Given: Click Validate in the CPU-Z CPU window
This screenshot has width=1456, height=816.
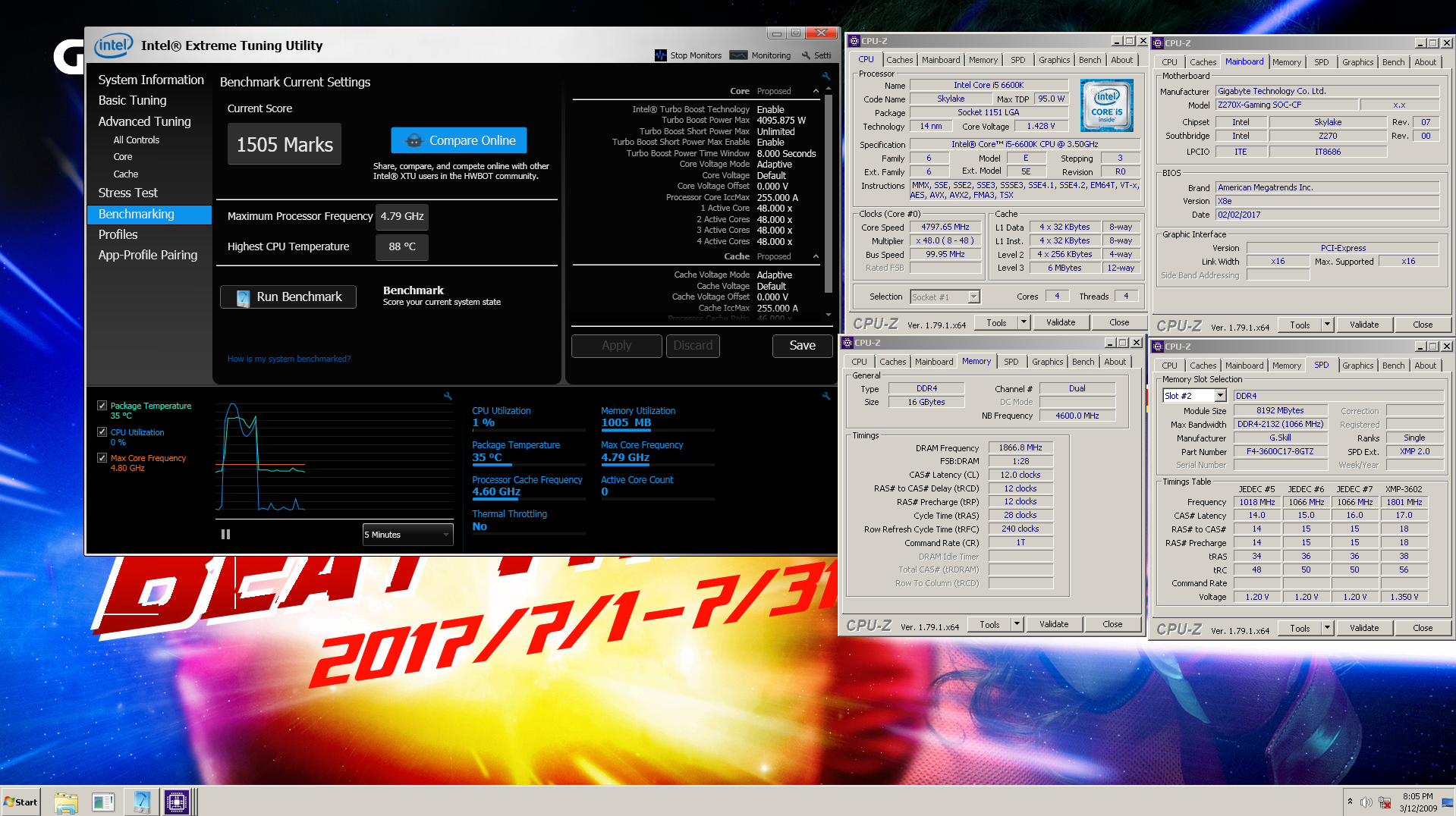Looking at the screenshot, I should click(1061, 322).
